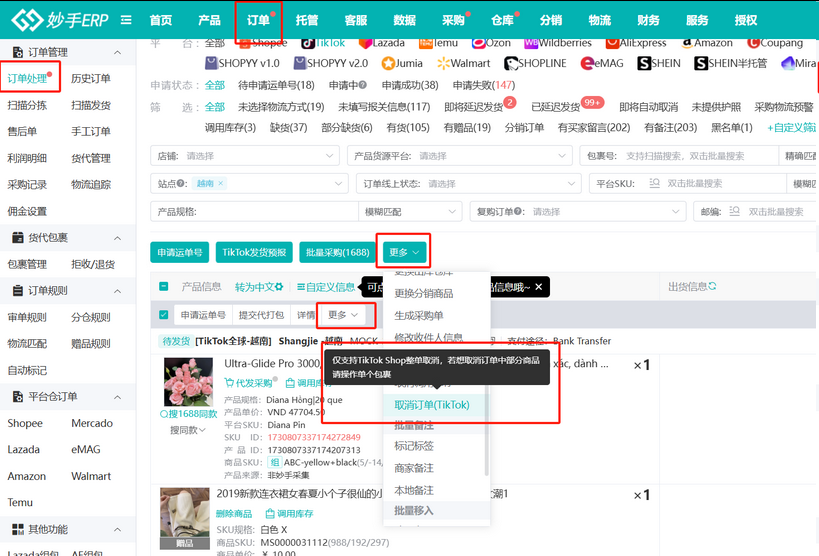Open 历史订单 in sidebar
This screenshot has height=556, width=819.
91,78
